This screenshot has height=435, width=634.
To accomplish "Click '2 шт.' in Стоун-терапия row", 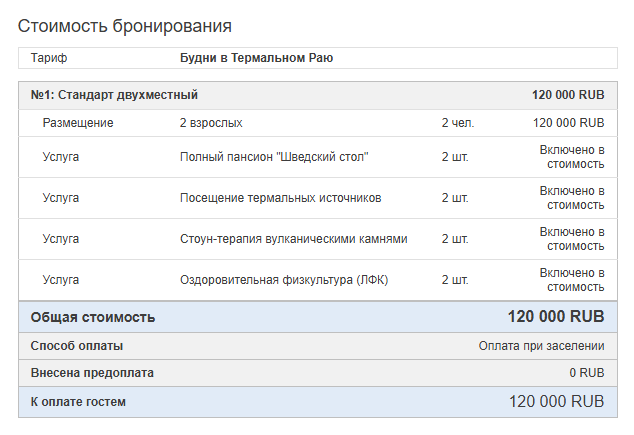I will pyautogui.click(x=455, y=239).
